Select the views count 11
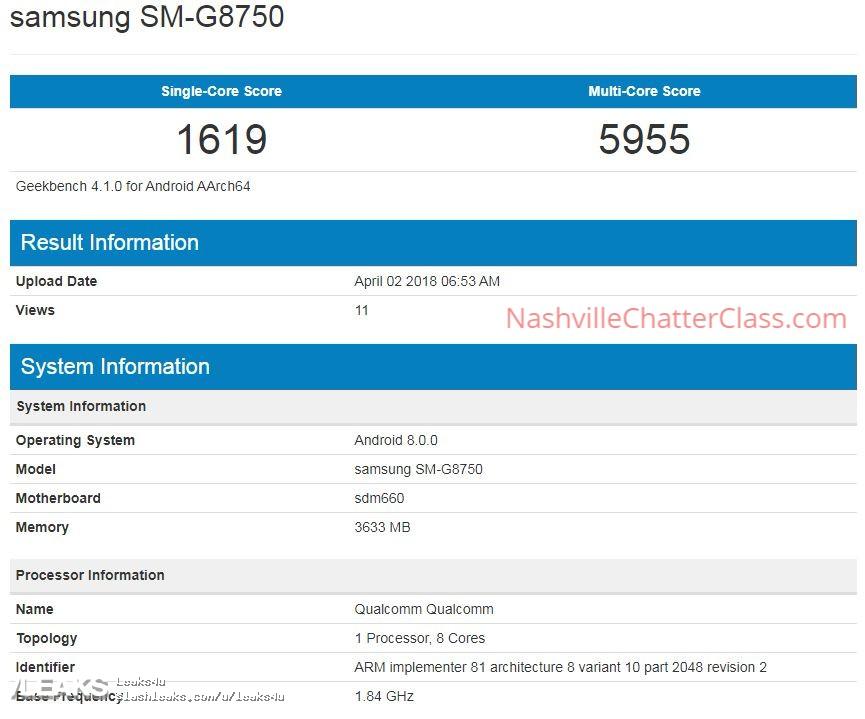 pos(361,310)
